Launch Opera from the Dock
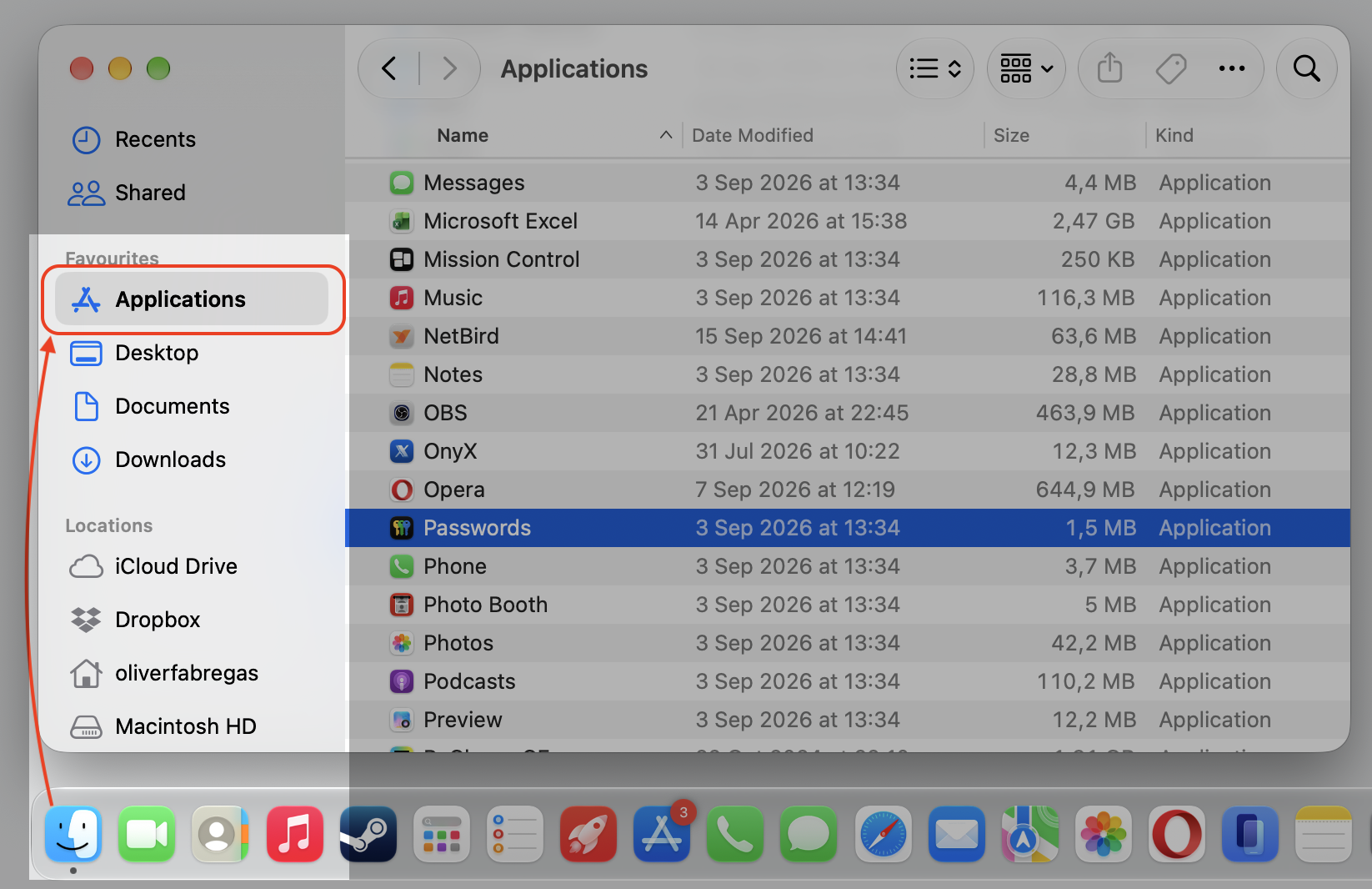Screen dimensions: 1372x889 tap(1177, 834)
